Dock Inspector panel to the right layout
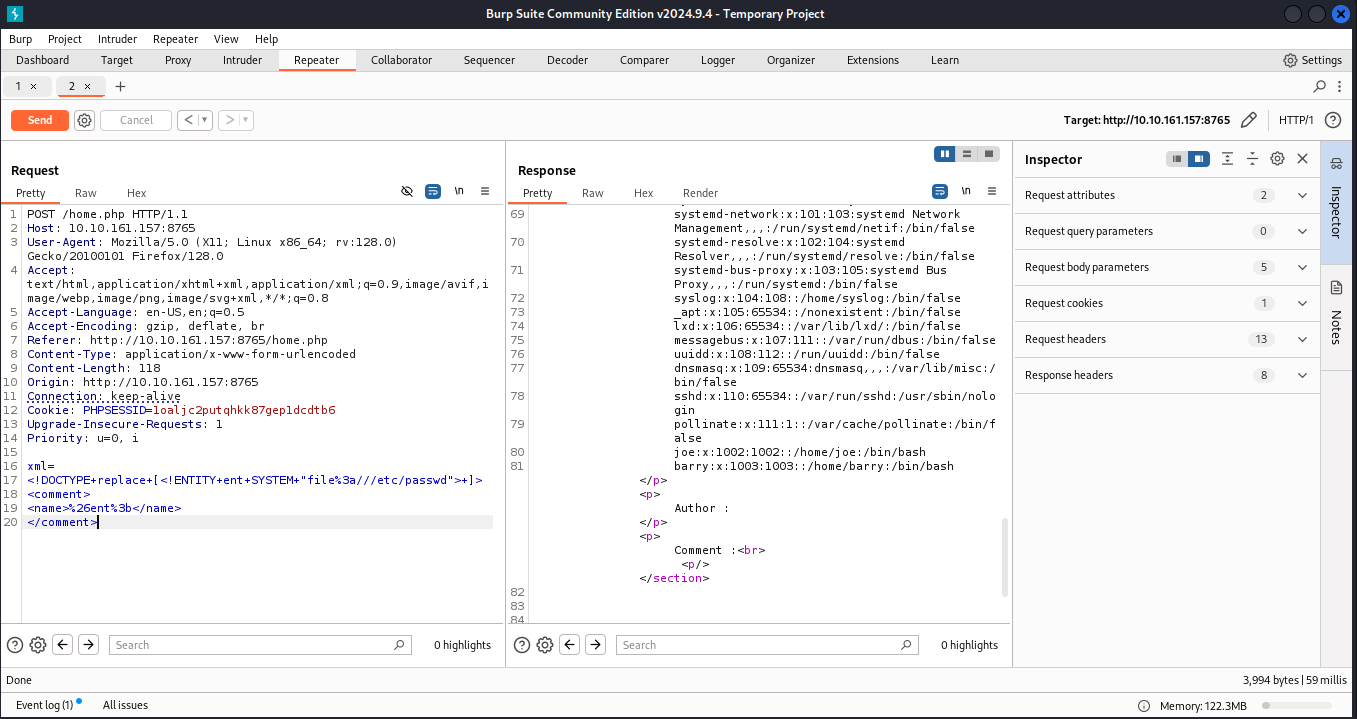 (1198, 159)
